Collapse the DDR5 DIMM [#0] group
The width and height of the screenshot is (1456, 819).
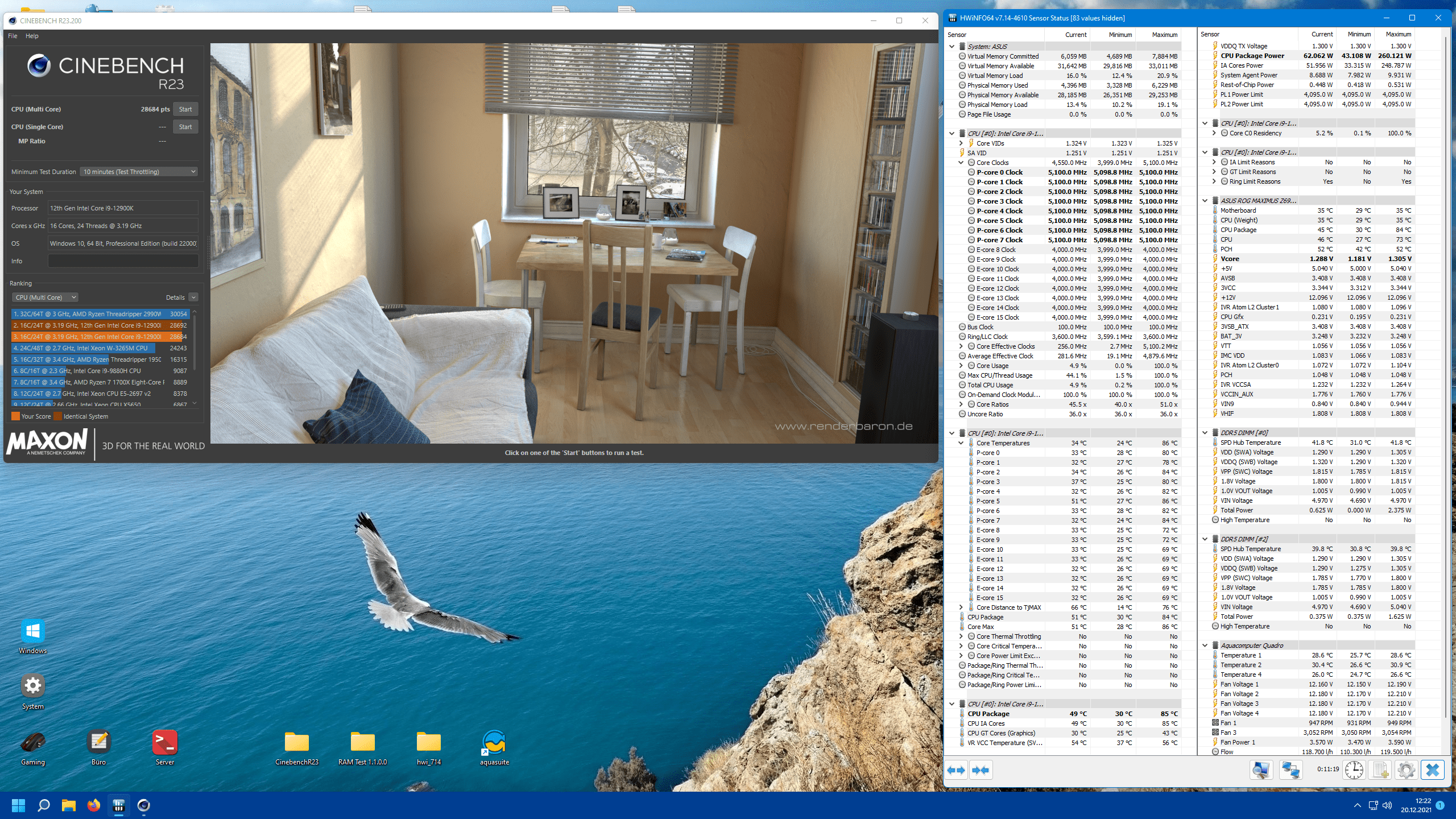click(1205, 433)
